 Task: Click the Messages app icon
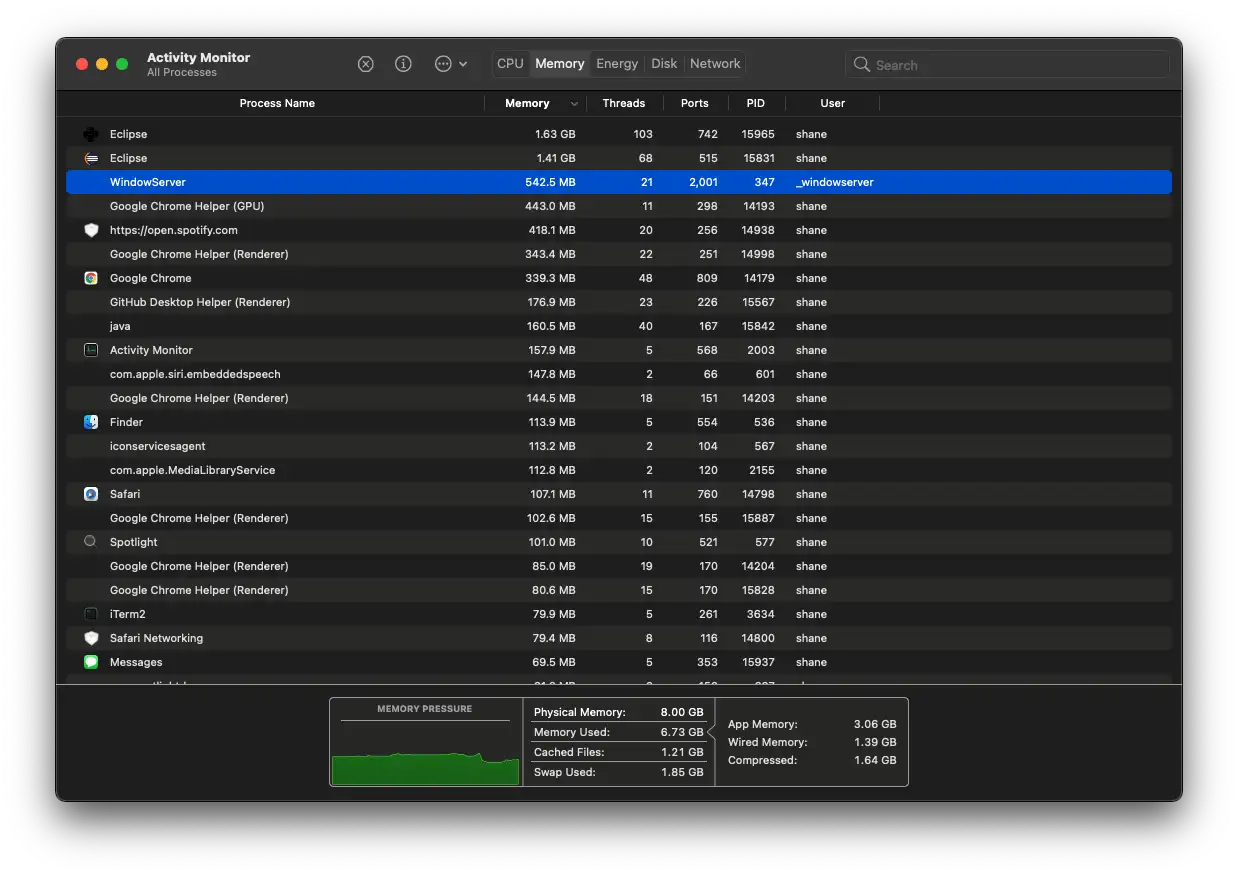91,662
